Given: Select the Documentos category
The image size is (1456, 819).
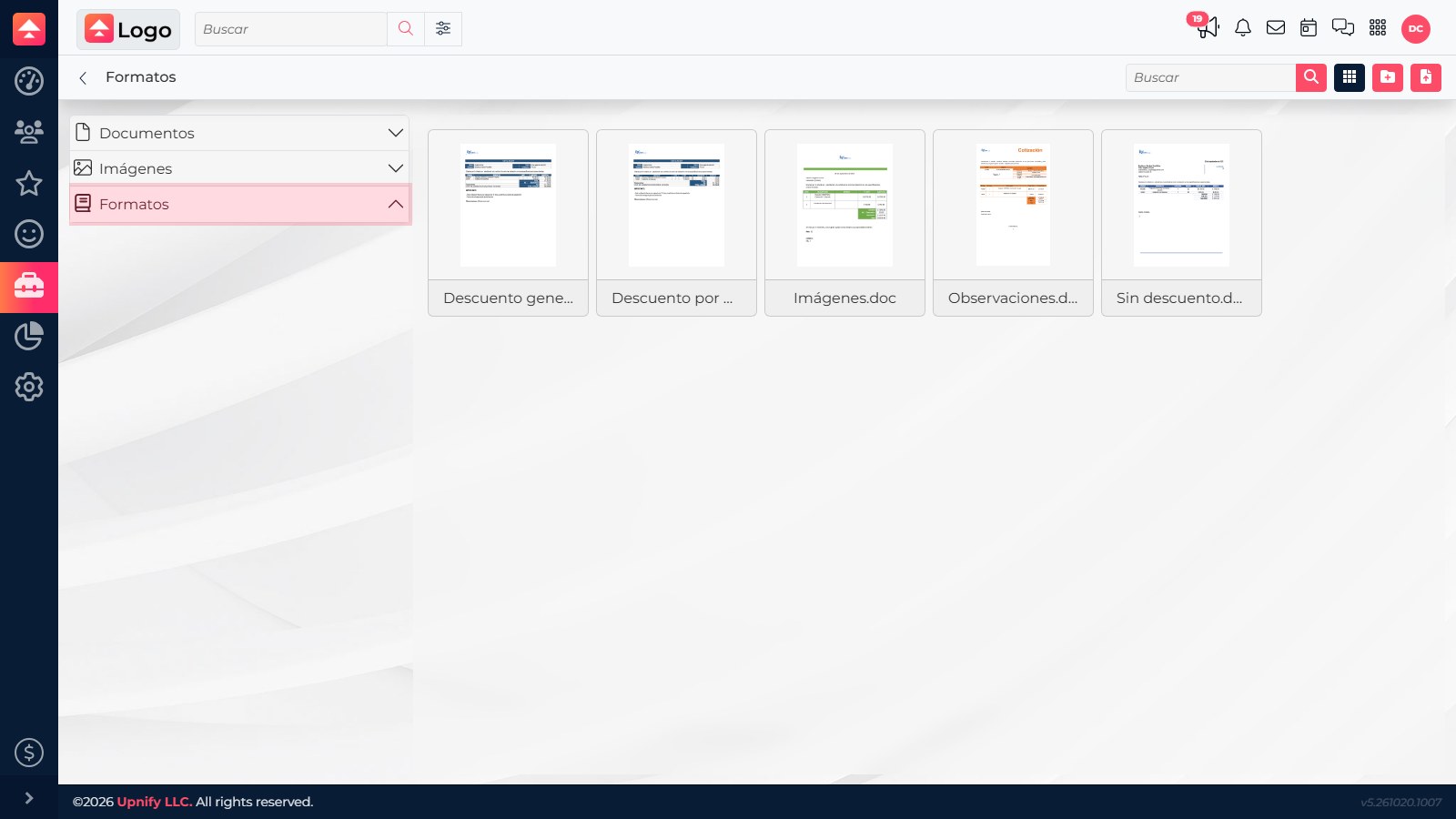Looking at the screenshot, I should point(239,133).
